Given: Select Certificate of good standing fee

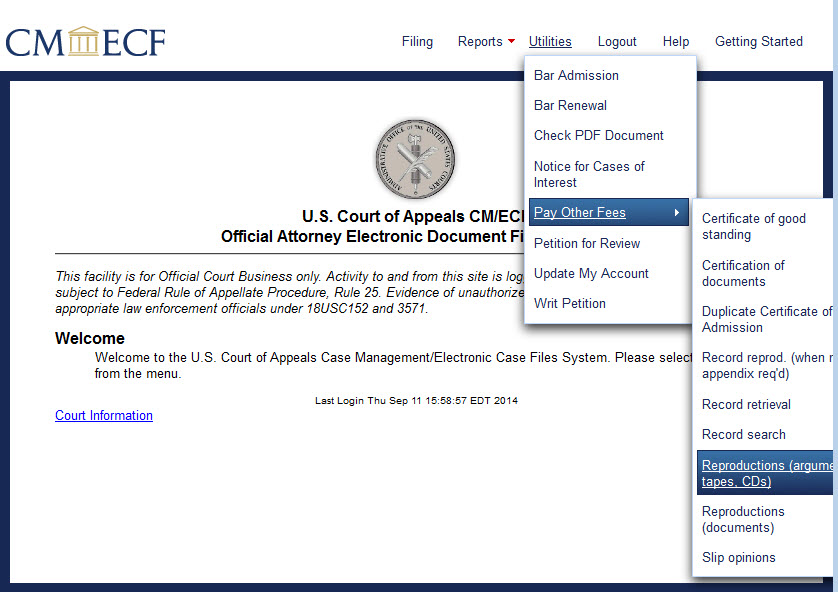Looking at the screenshot, I should pyautogui.click(x=753, y=226).
